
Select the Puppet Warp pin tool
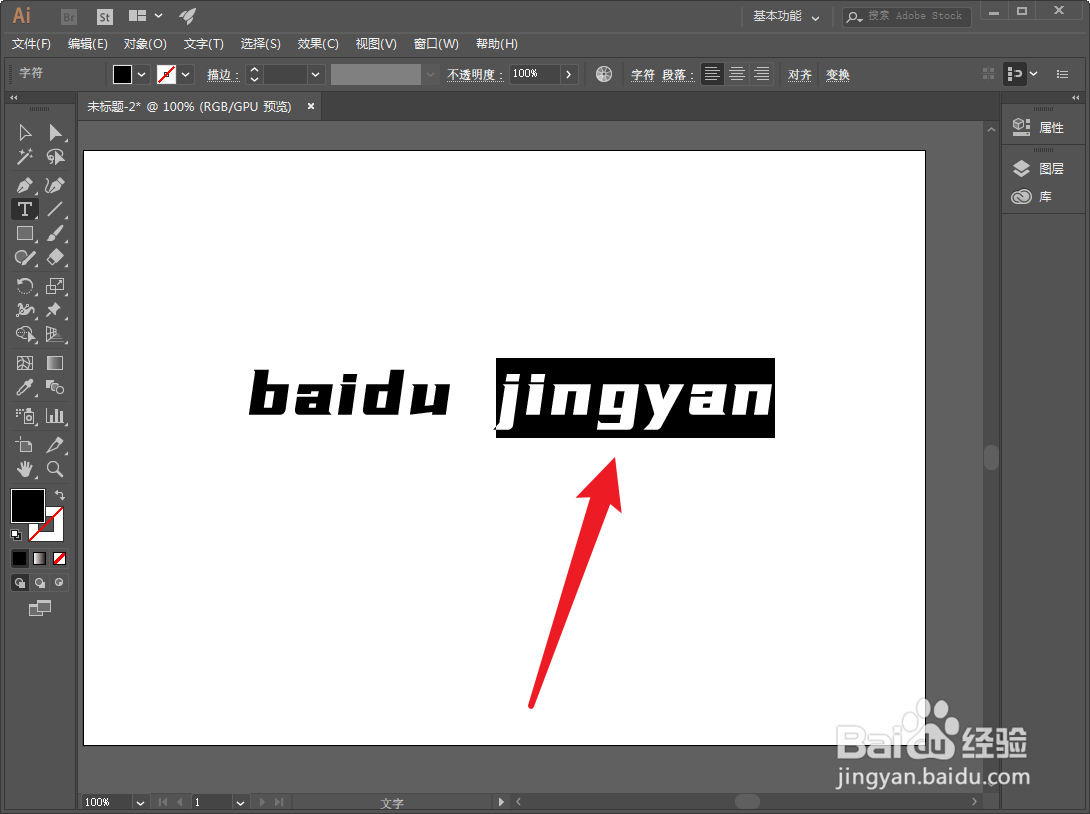[x=55, y=310]
